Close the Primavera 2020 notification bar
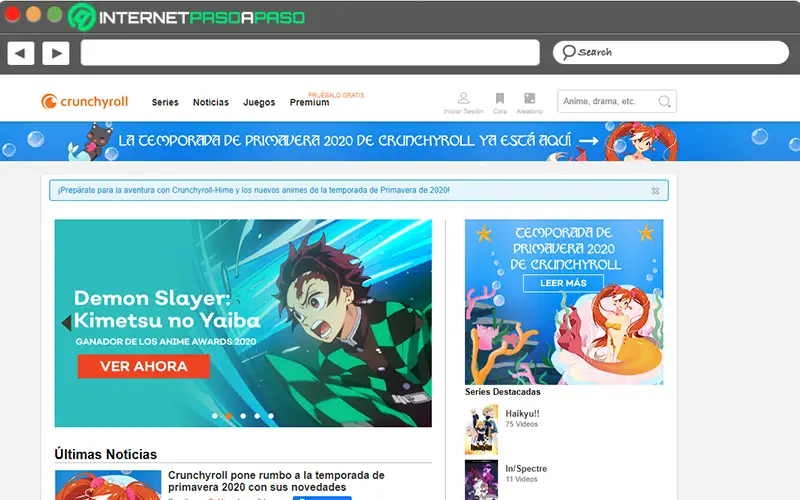Screen dimensions: 800x500 pyautogui.click(x=655, y=191)
